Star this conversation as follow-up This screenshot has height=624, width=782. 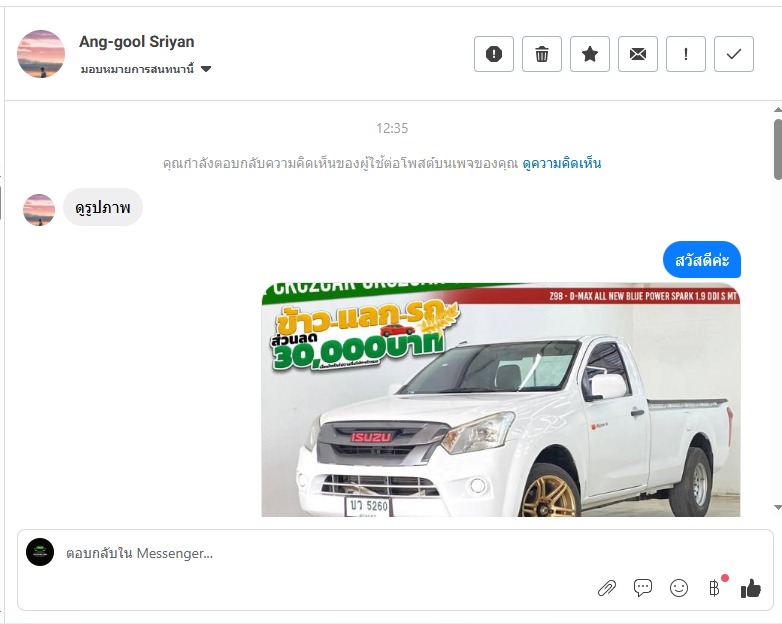(589, 54)
